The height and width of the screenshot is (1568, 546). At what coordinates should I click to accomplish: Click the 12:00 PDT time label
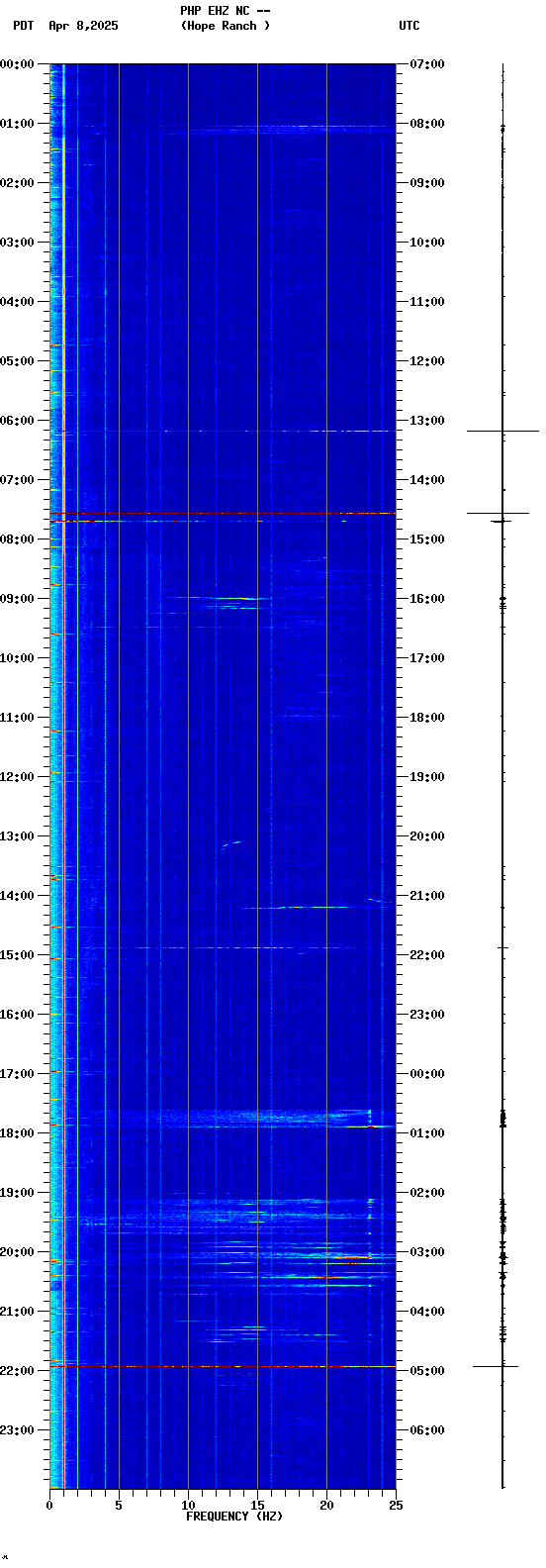tap(17, 777)
